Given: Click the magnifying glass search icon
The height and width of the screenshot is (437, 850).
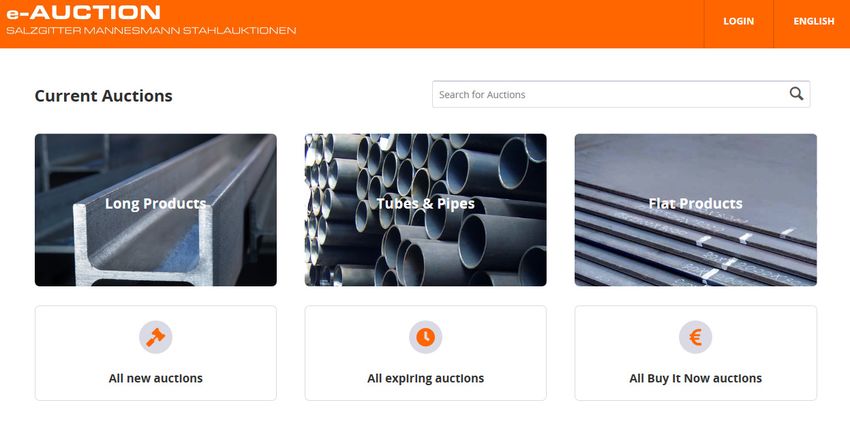Looking at the screenshot, I should tap(796, 94).
